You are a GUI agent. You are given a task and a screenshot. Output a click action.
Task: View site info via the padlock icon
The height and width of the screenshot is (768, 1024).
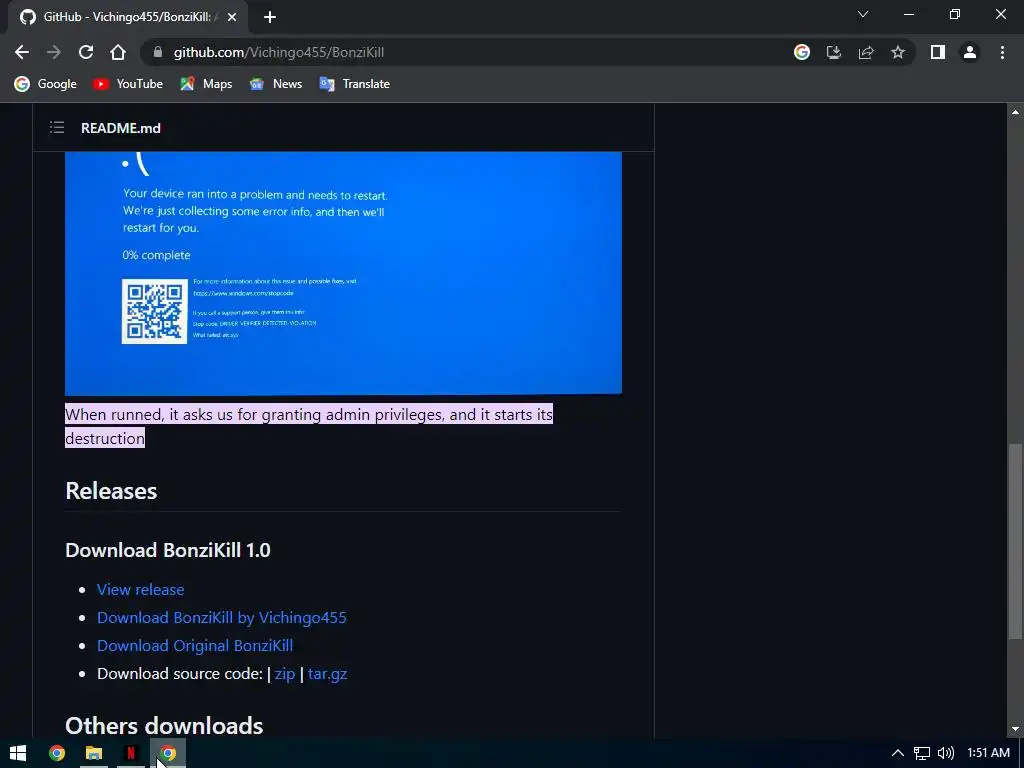point(157,52)
